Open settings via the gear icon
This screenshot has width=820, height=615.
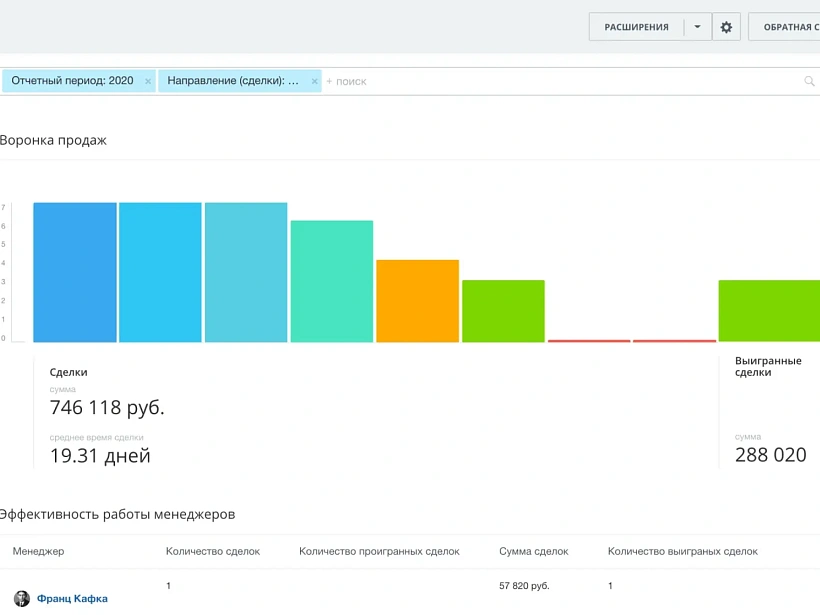(726, 27)
